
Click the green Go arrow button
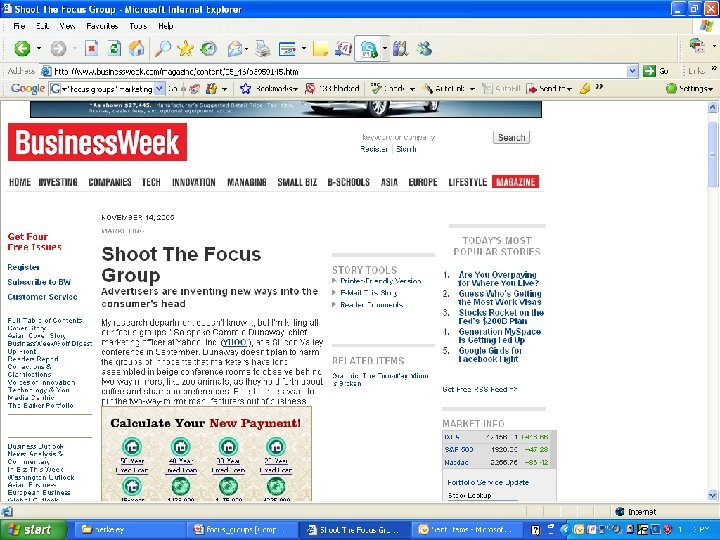[649, 71]
